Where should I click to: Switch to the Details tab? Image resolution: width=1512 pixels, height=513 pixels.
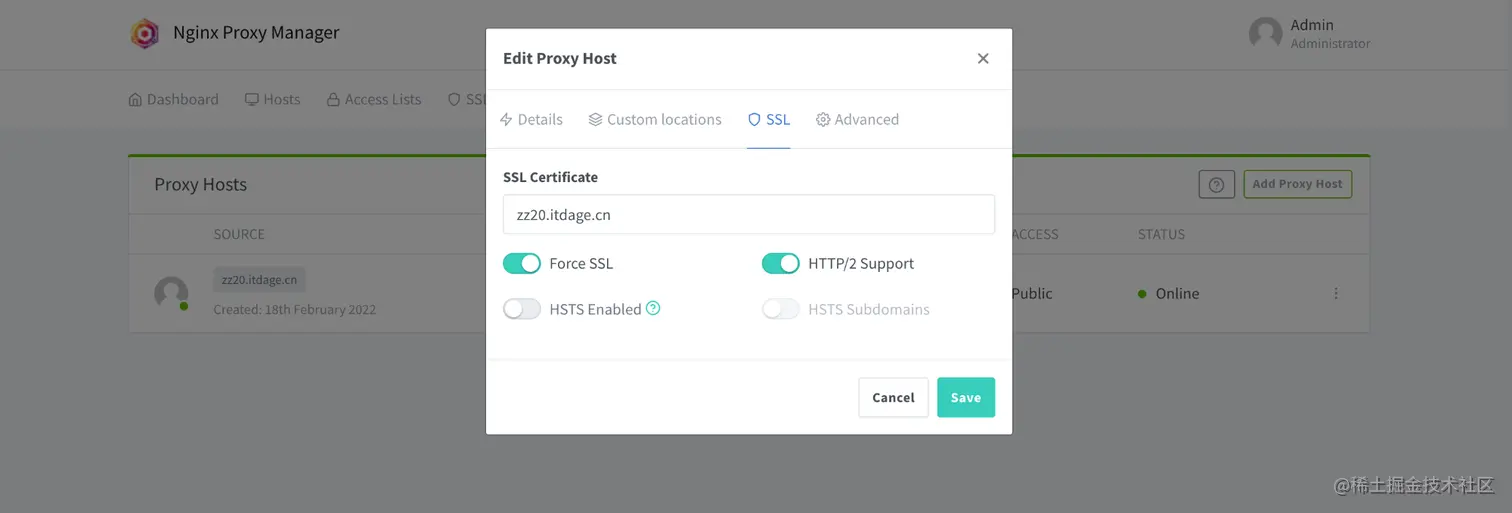[531, 119]
